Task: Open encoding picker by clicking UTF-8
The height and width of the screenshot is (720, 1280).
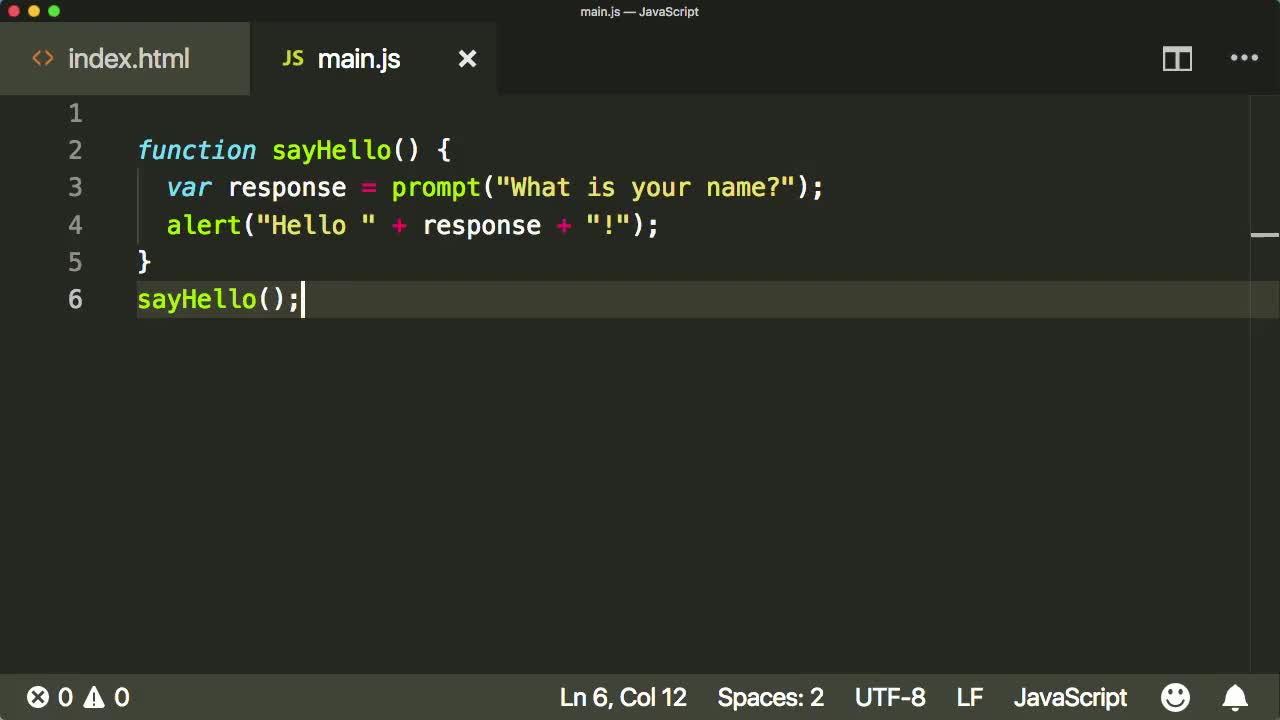Action: tap(889, 697)
